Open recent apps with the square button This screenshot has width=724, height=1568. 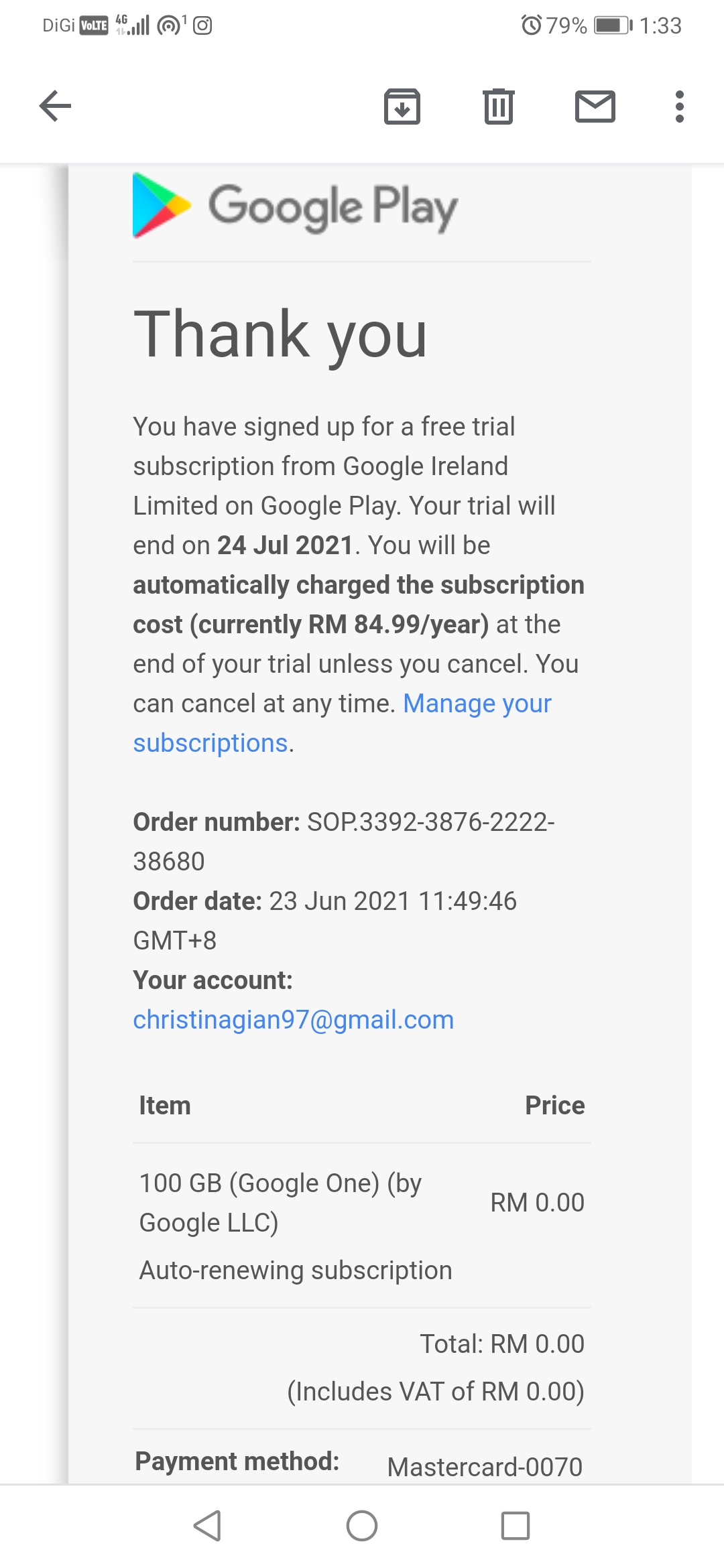516,1526
